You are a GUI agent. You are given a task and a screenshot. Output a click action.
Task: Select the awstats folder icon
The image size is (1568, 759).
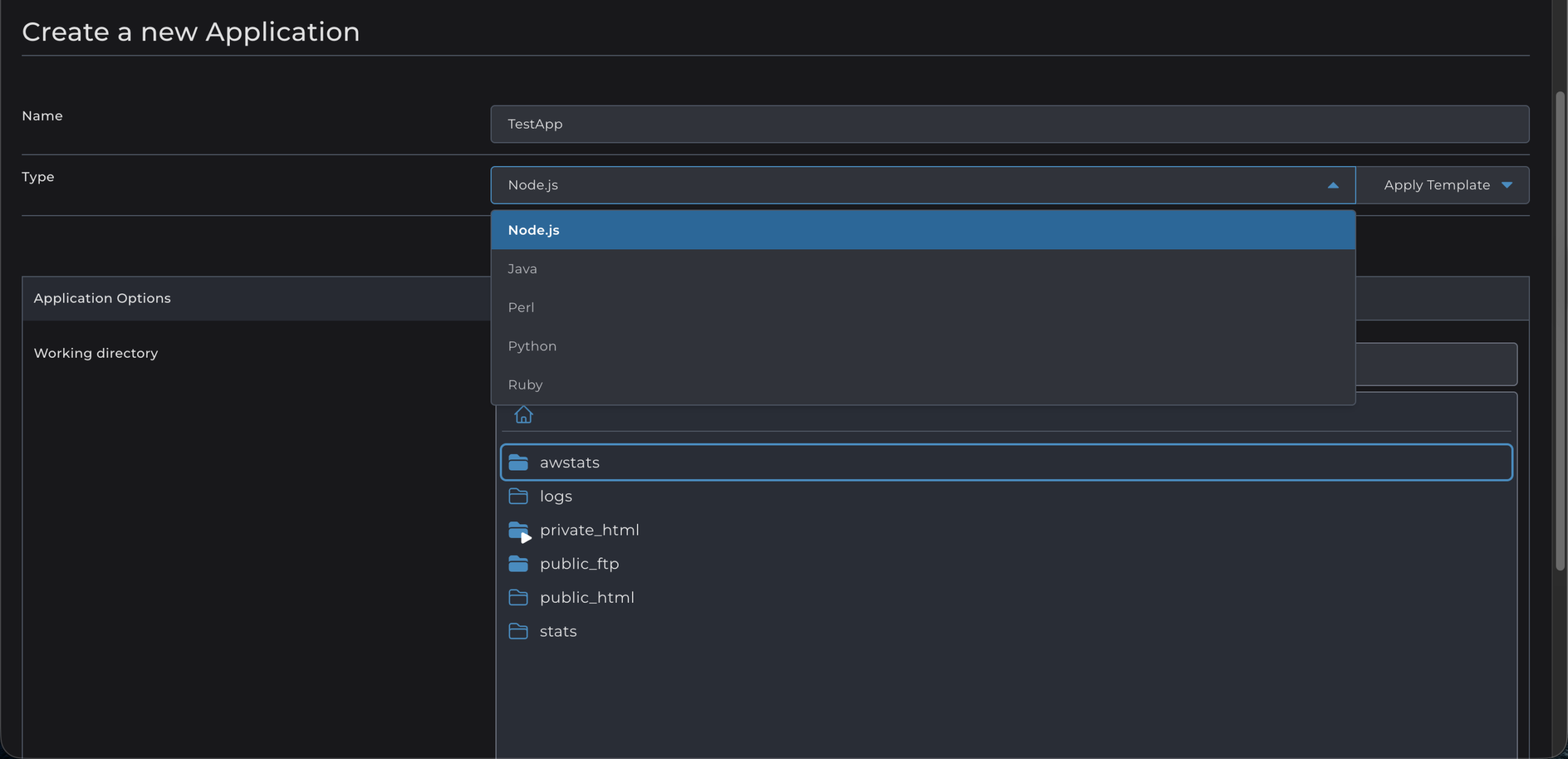click(518, 463)
